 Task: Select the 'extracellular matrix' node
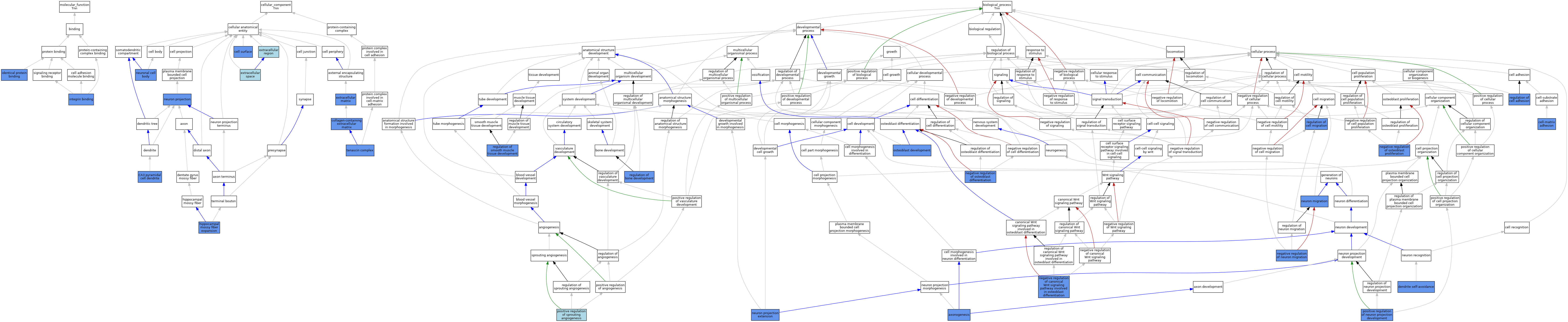click(346, 99)
